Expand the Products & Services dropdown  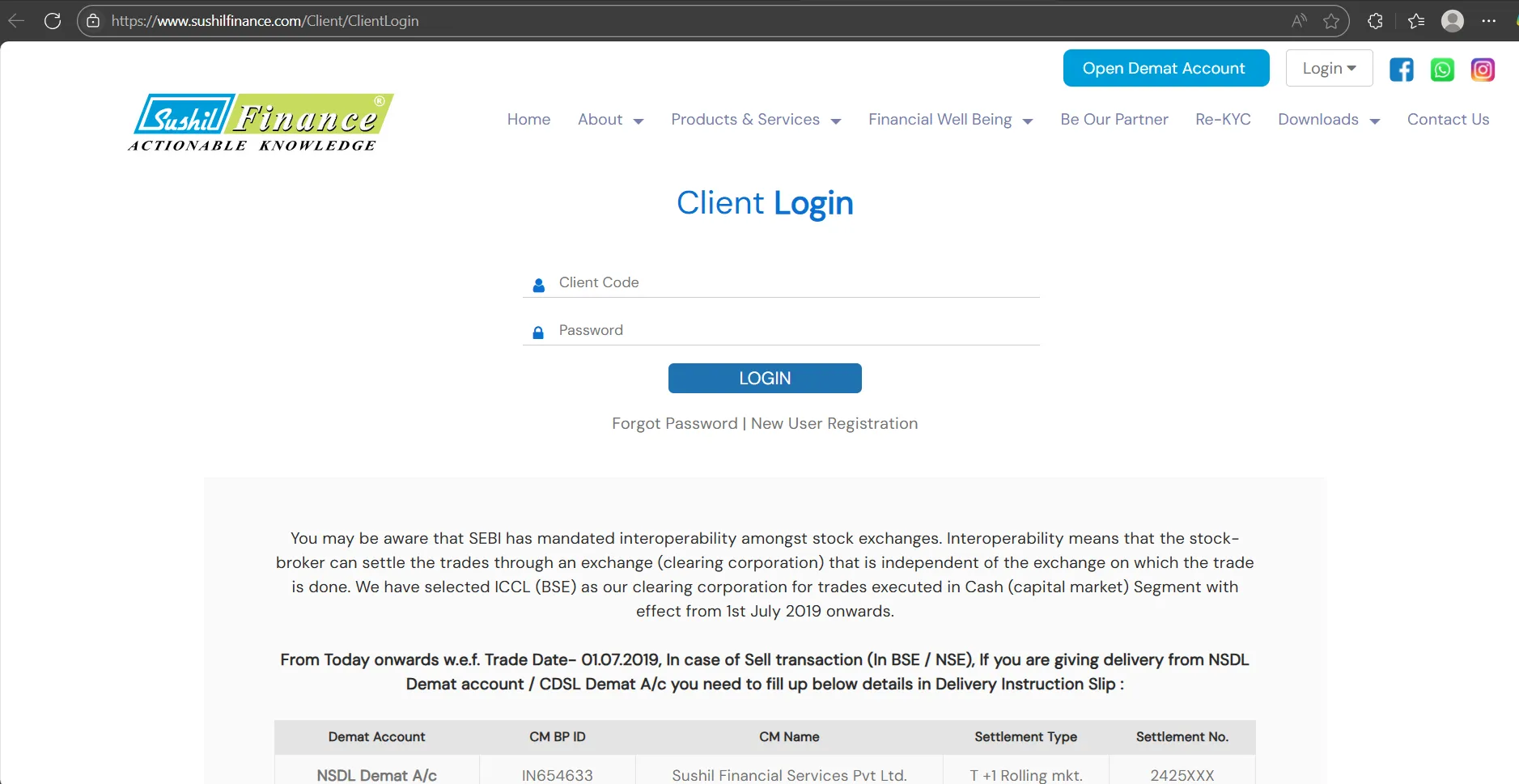(757, 120)
